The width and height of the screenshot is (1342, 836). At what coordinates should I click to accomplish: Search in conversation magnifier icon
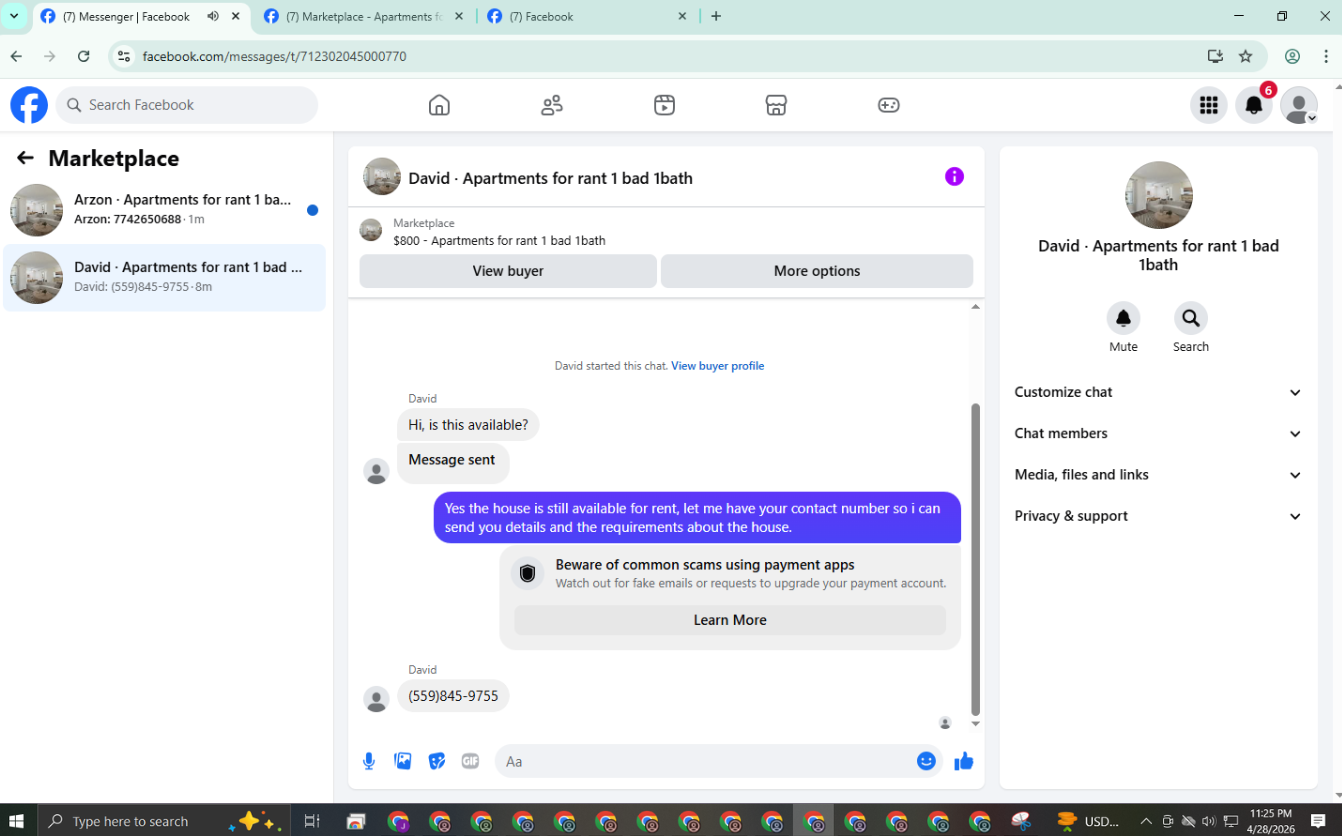click(x=1190, y=318)
